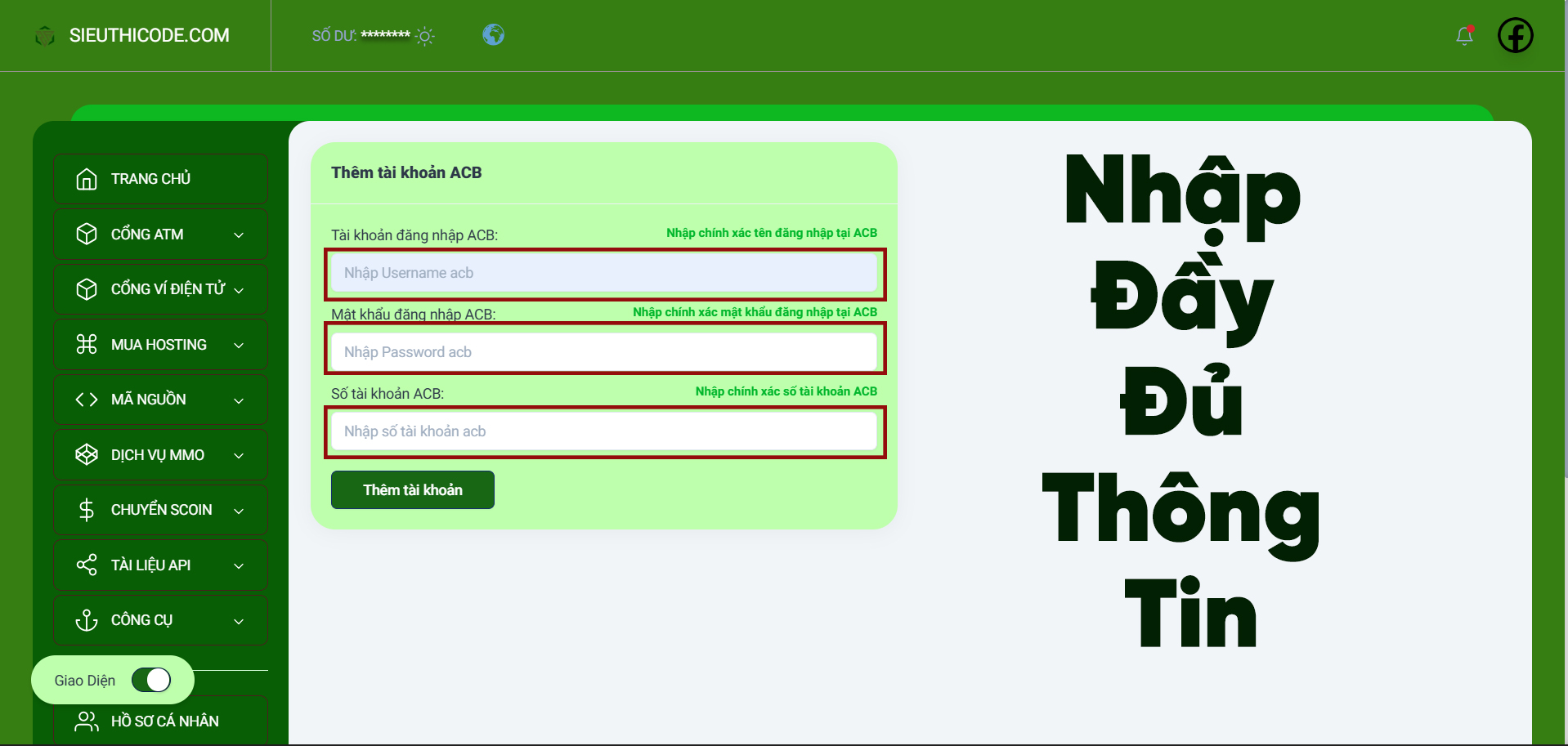Expand the Cổng ATM menu chevron
1568x746 pixels.
(239, 235)
